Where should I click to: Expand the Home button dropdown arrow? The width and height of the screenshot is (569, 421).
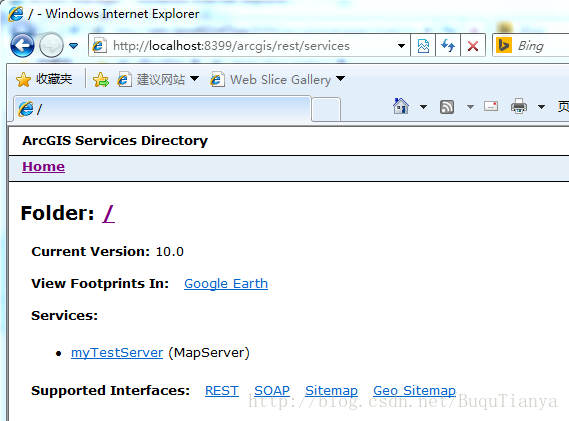pyautogui.click(x=423, y=107)
